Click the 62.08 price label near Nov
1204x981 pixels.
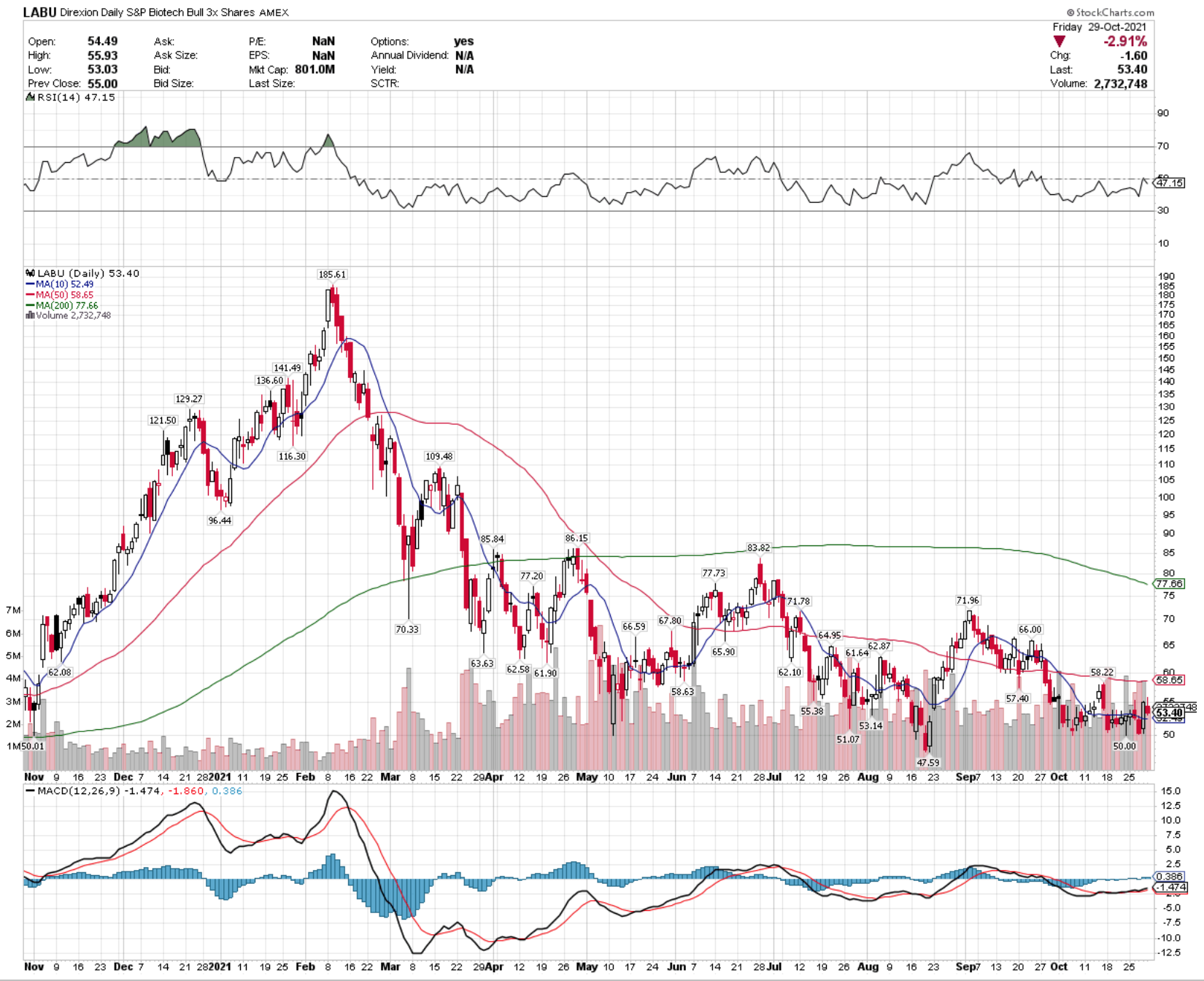[x=60, y=672]
